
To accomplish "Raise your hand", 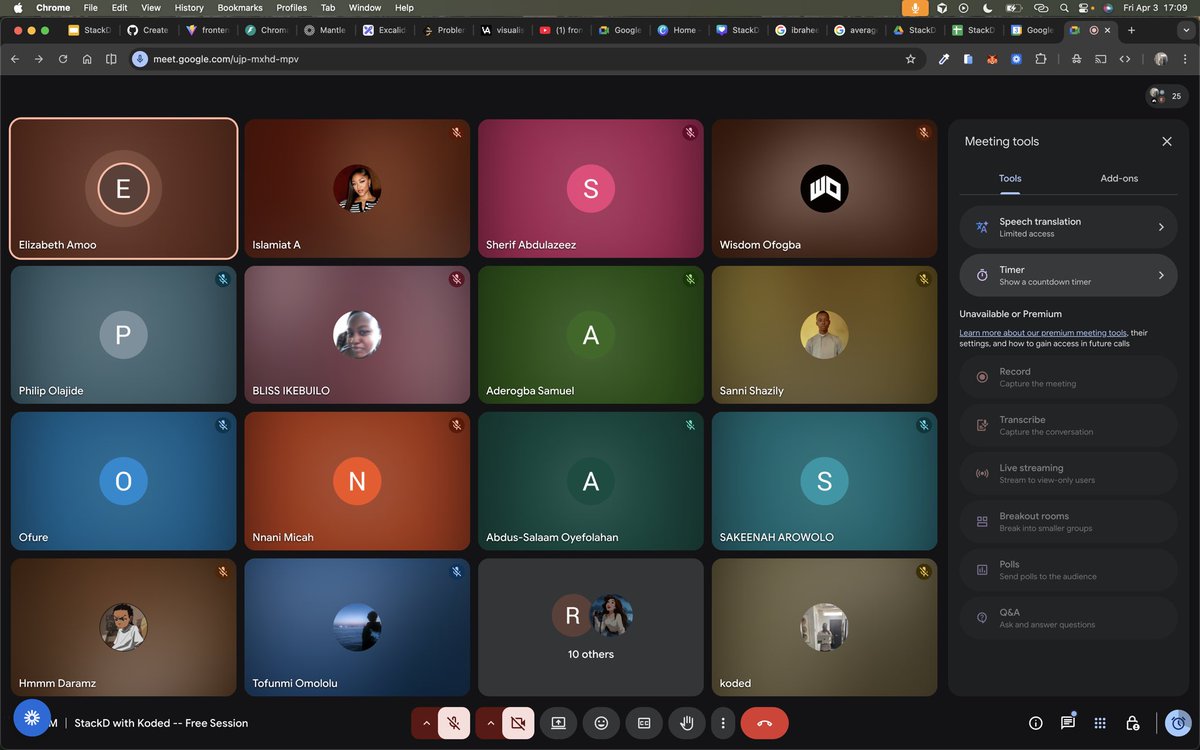I will tap(687, 723).
